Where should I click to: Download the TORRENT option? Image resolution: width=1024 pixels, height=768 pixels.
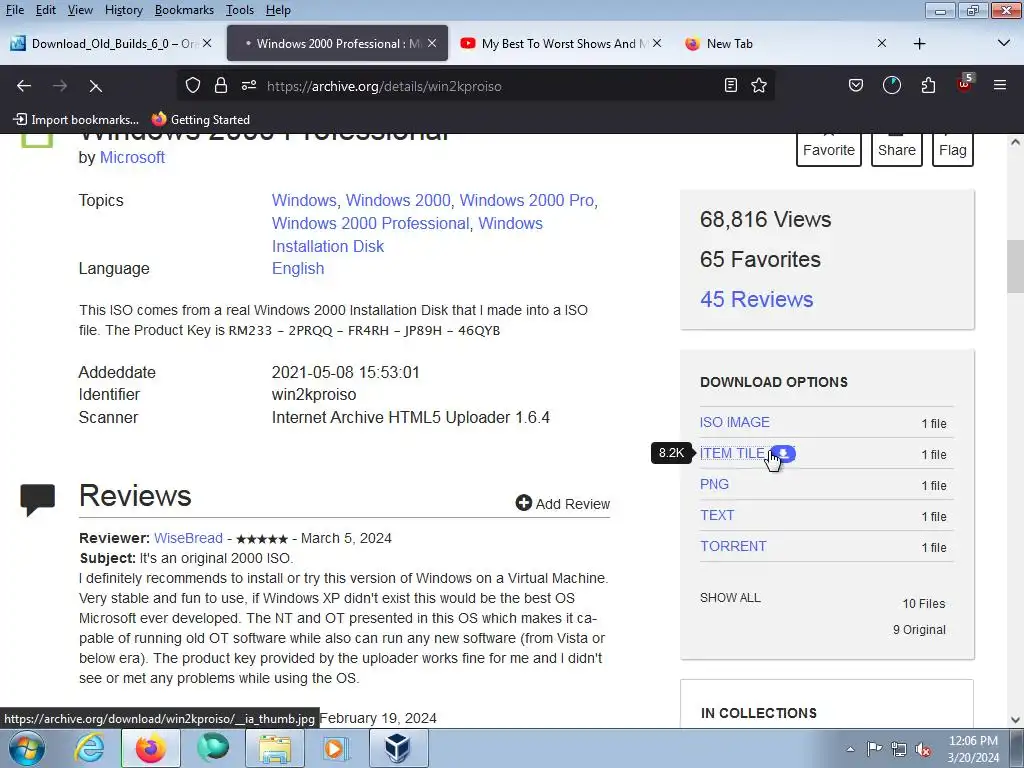[x=733, y=546]
